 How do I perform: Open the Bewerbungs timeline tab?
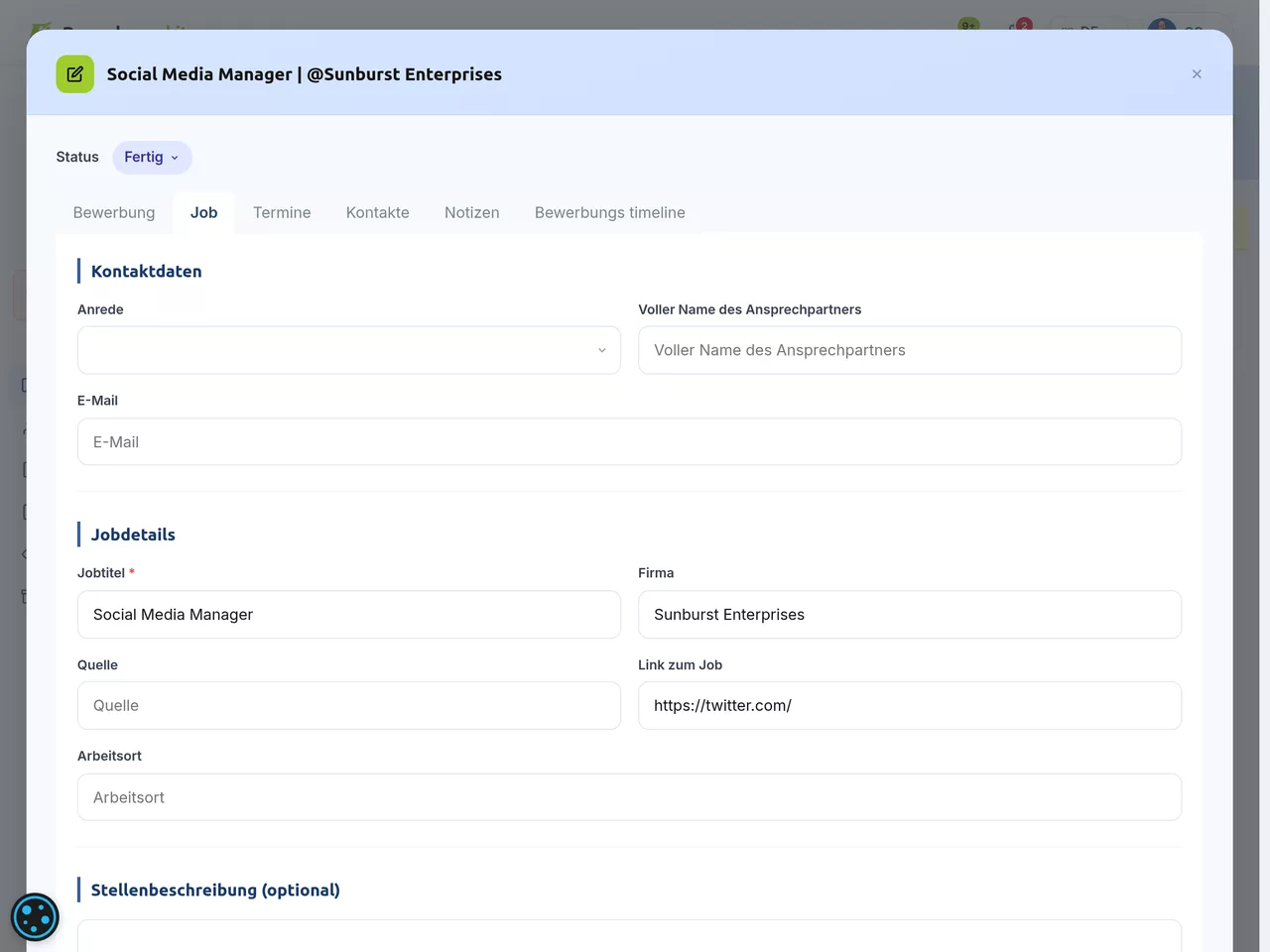click(x=609, y=213)
